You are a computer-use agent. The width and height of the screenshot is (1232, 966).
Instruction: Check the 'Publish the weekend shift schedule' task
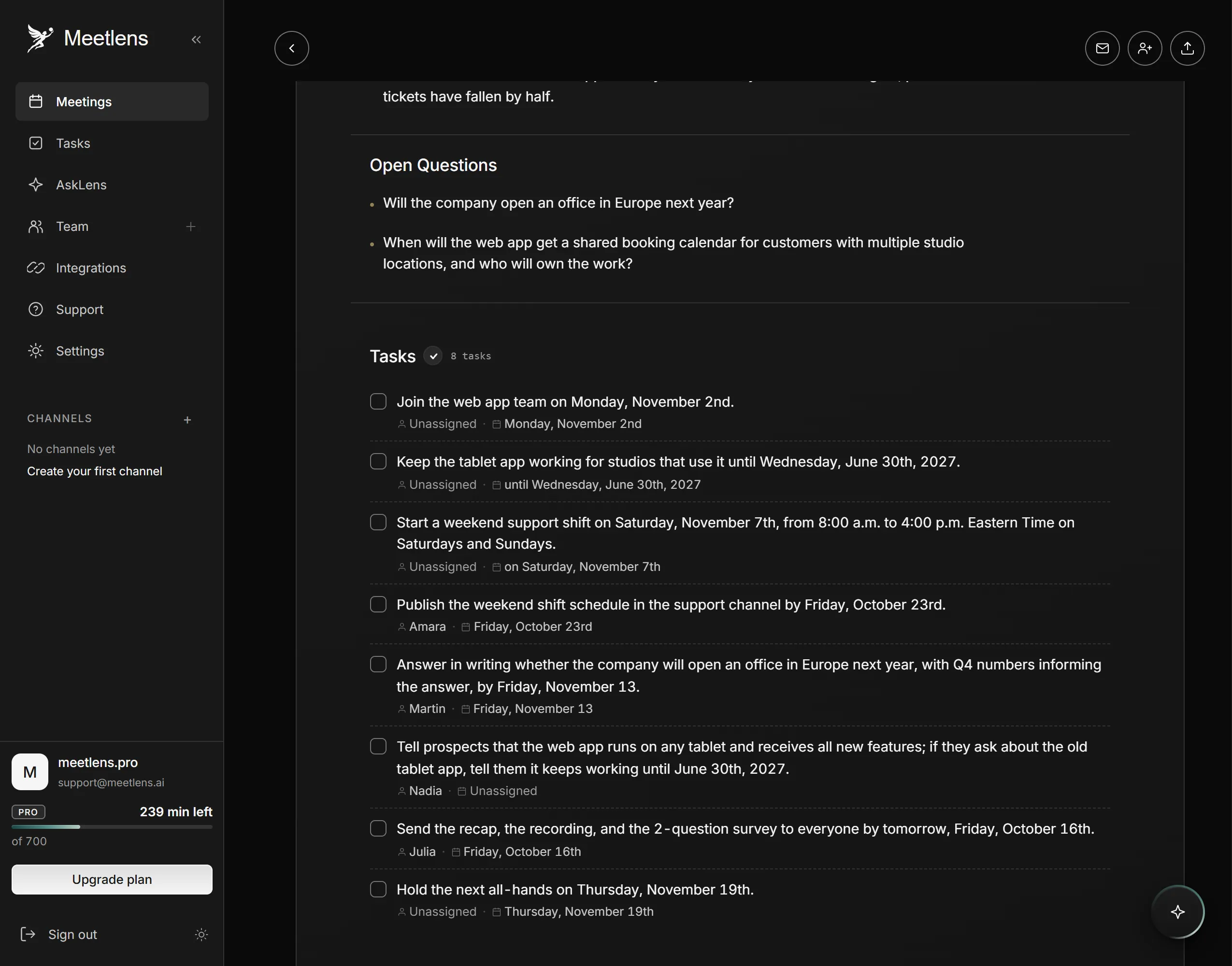pos(378,604)
